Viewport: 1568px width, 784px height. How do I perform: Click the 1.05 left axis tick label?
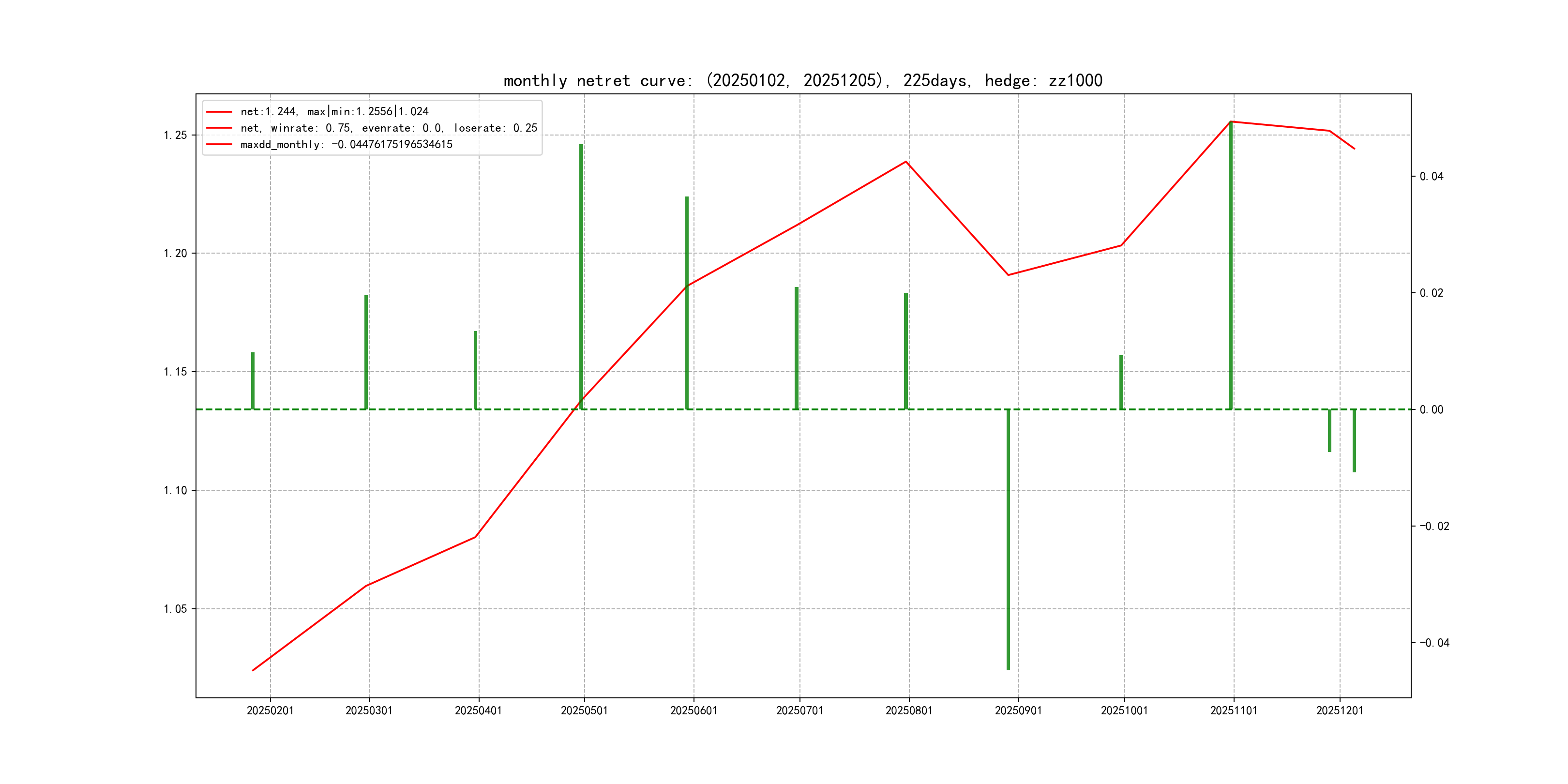point(175,609)
